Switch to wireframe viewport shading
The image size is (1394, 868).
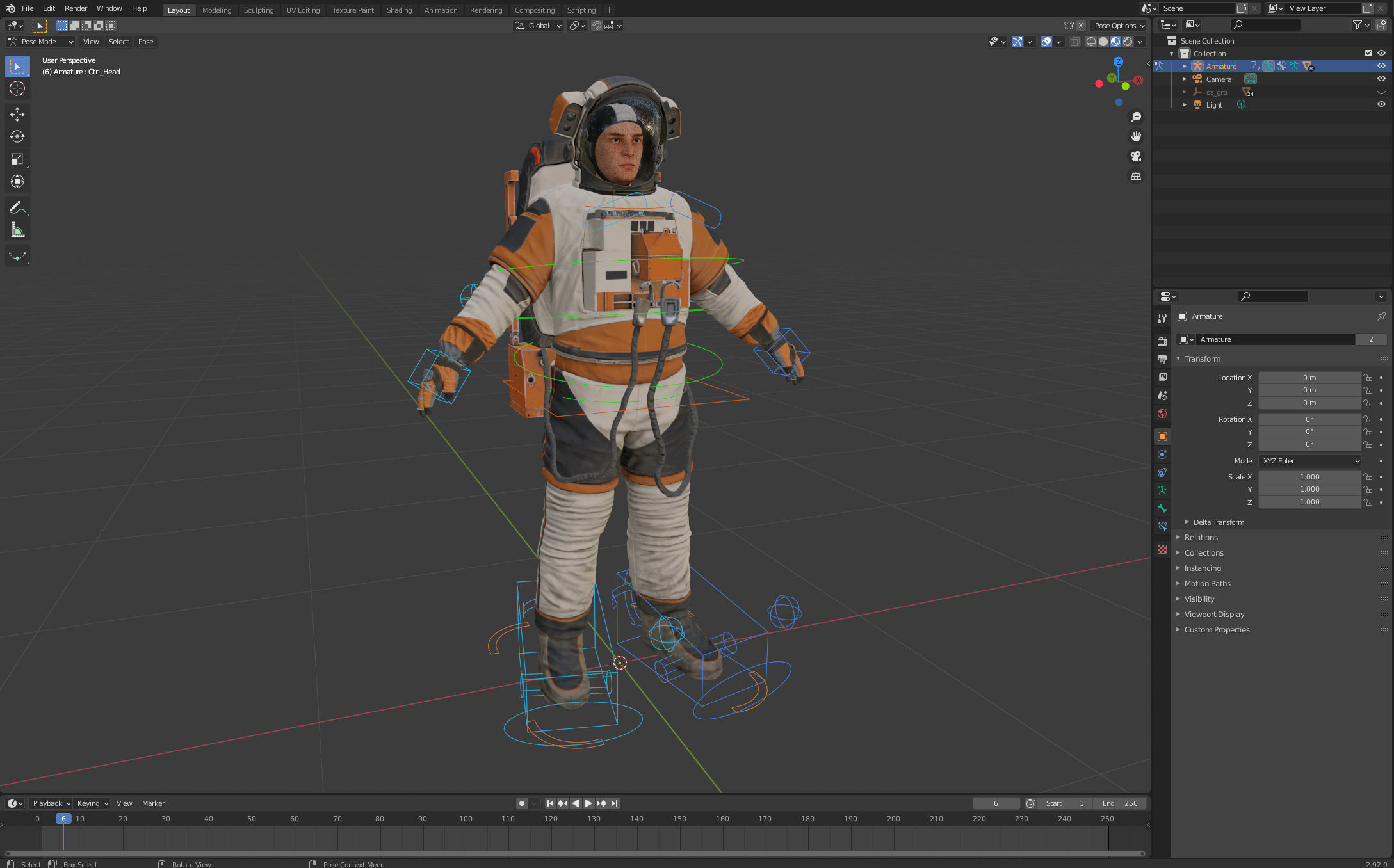1091,42
